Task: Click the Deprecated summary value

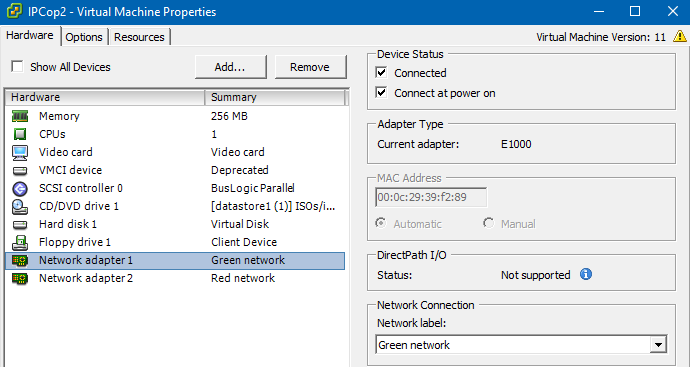Action: pyautogui.click(x=240, y=170)
